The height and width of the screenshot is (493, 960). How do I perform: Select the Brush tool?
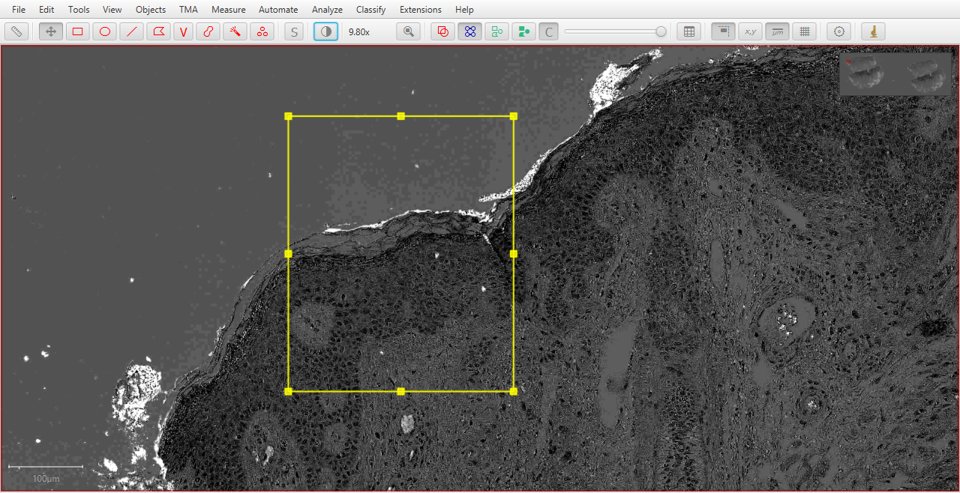pos(208,31)
